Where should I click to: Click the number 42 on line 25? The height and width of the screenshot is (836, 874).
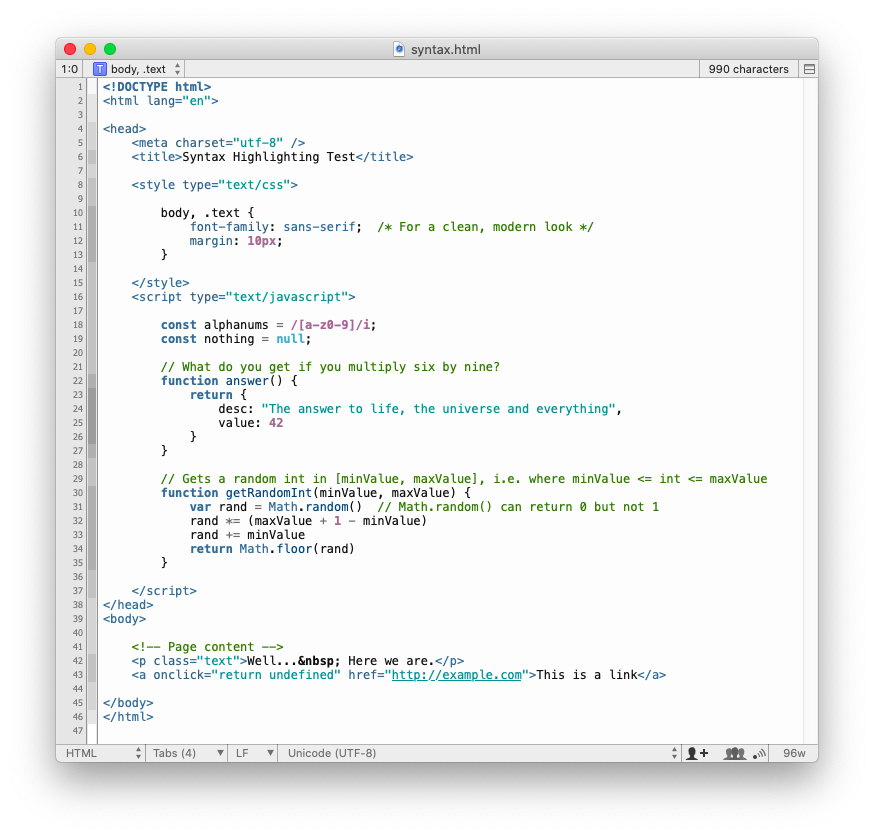(276, 423)
